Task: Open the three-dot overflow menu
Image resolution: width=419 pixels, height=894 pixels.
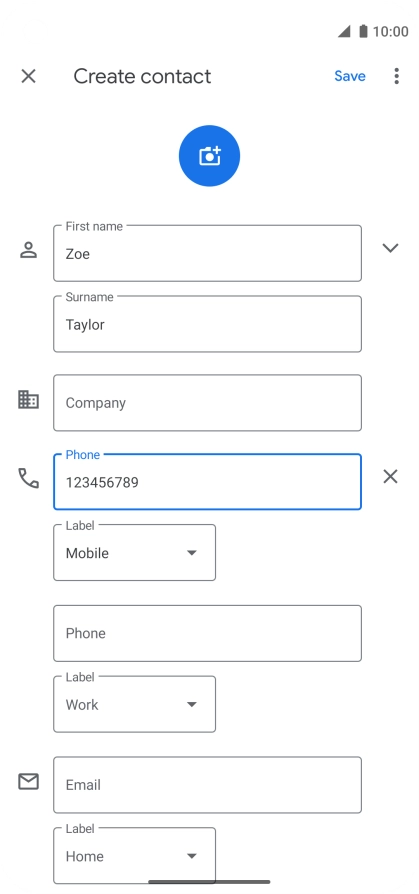Action: click(396, 76)
